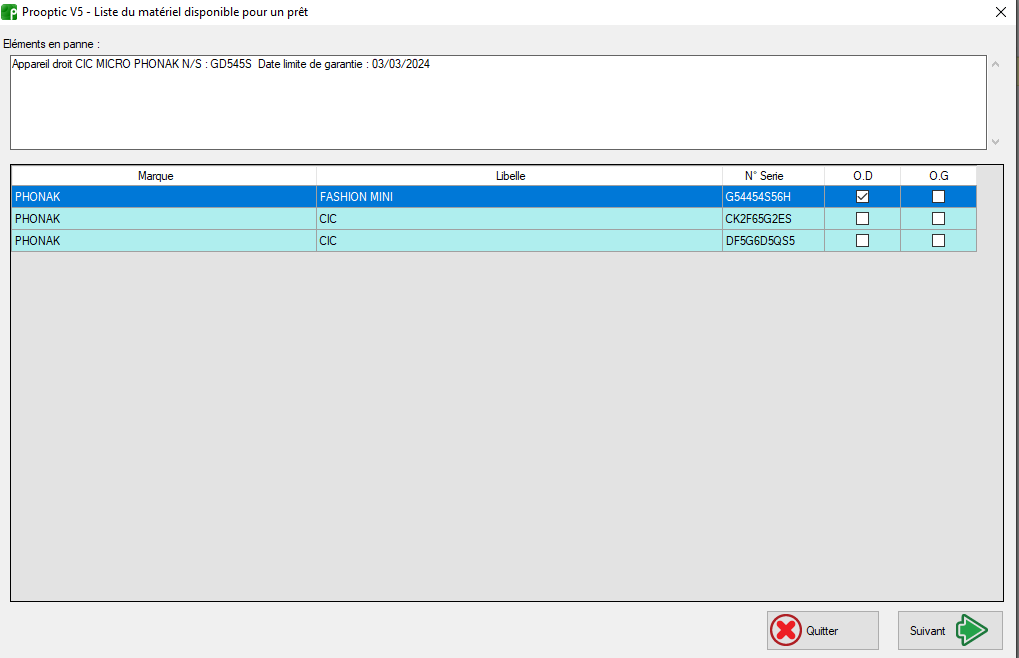Click the Appareil droit CIC MICRO PHONAK line
This screenshot has width=1019, height=658.
click(221, 64)
